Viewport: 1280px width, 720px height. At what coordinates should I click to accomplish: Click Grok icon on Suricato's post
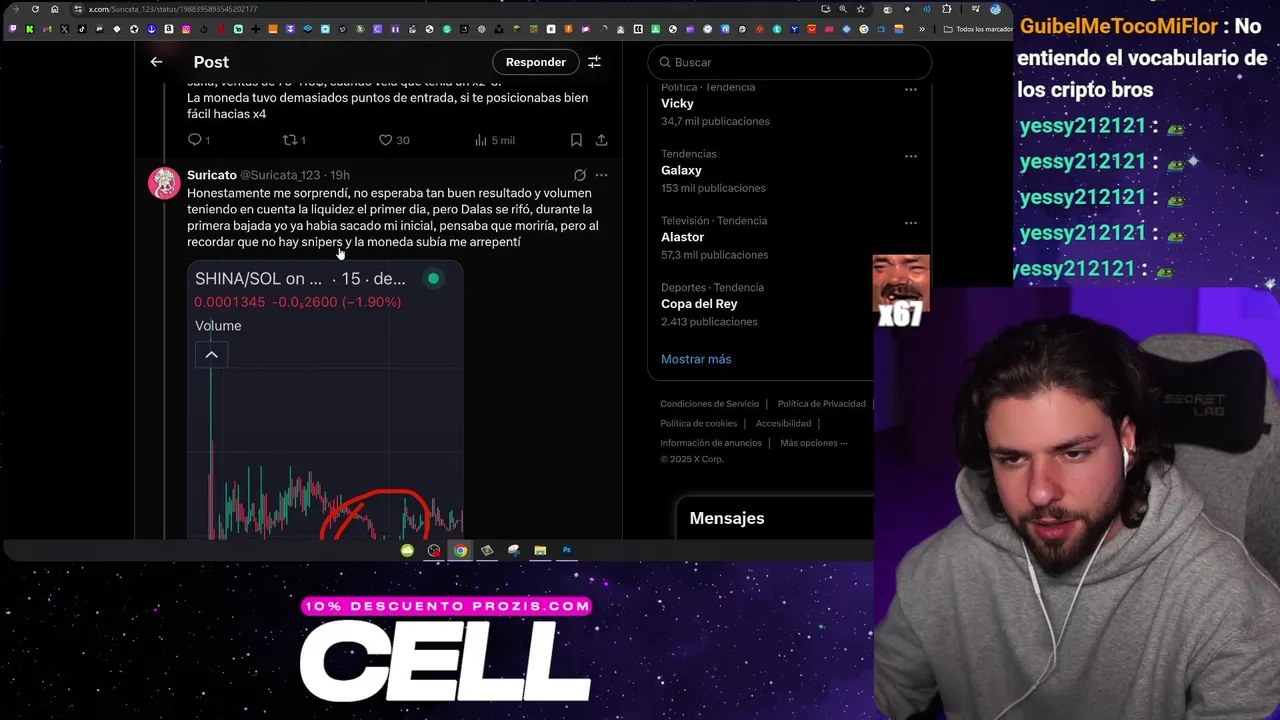click(579, 175)
